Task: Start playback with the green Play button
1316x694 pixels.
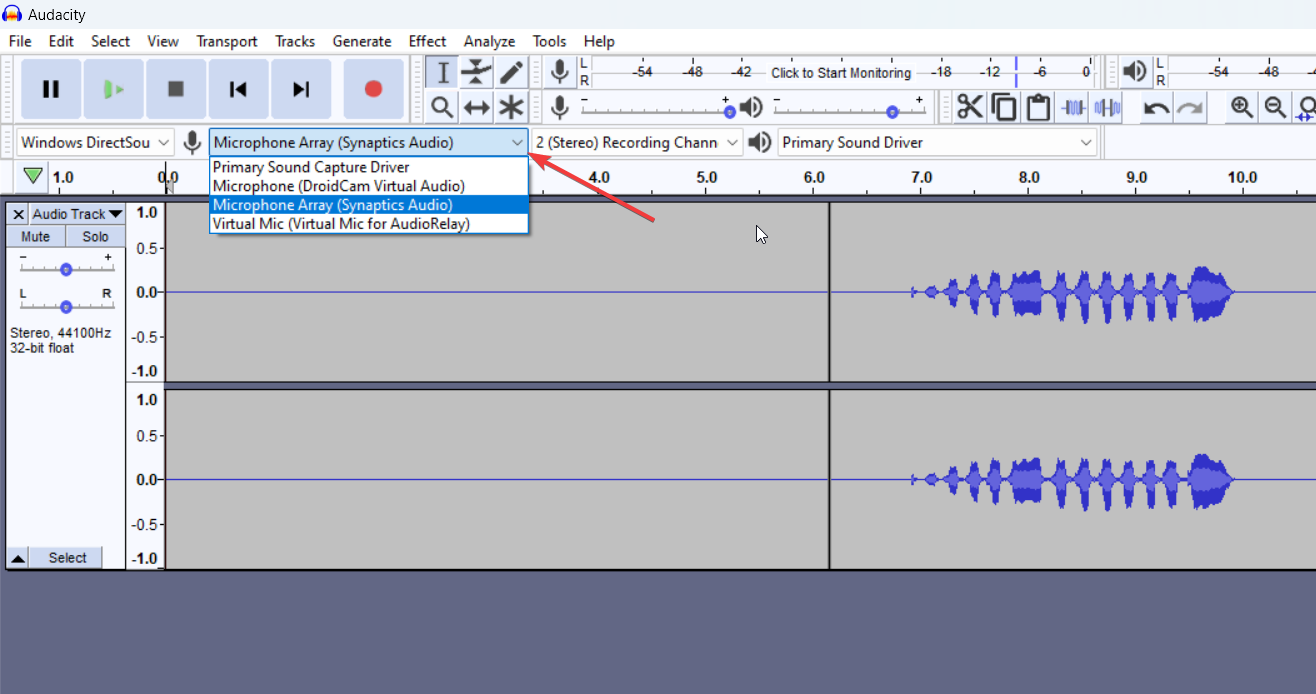Action: click(x=114, y=89)
